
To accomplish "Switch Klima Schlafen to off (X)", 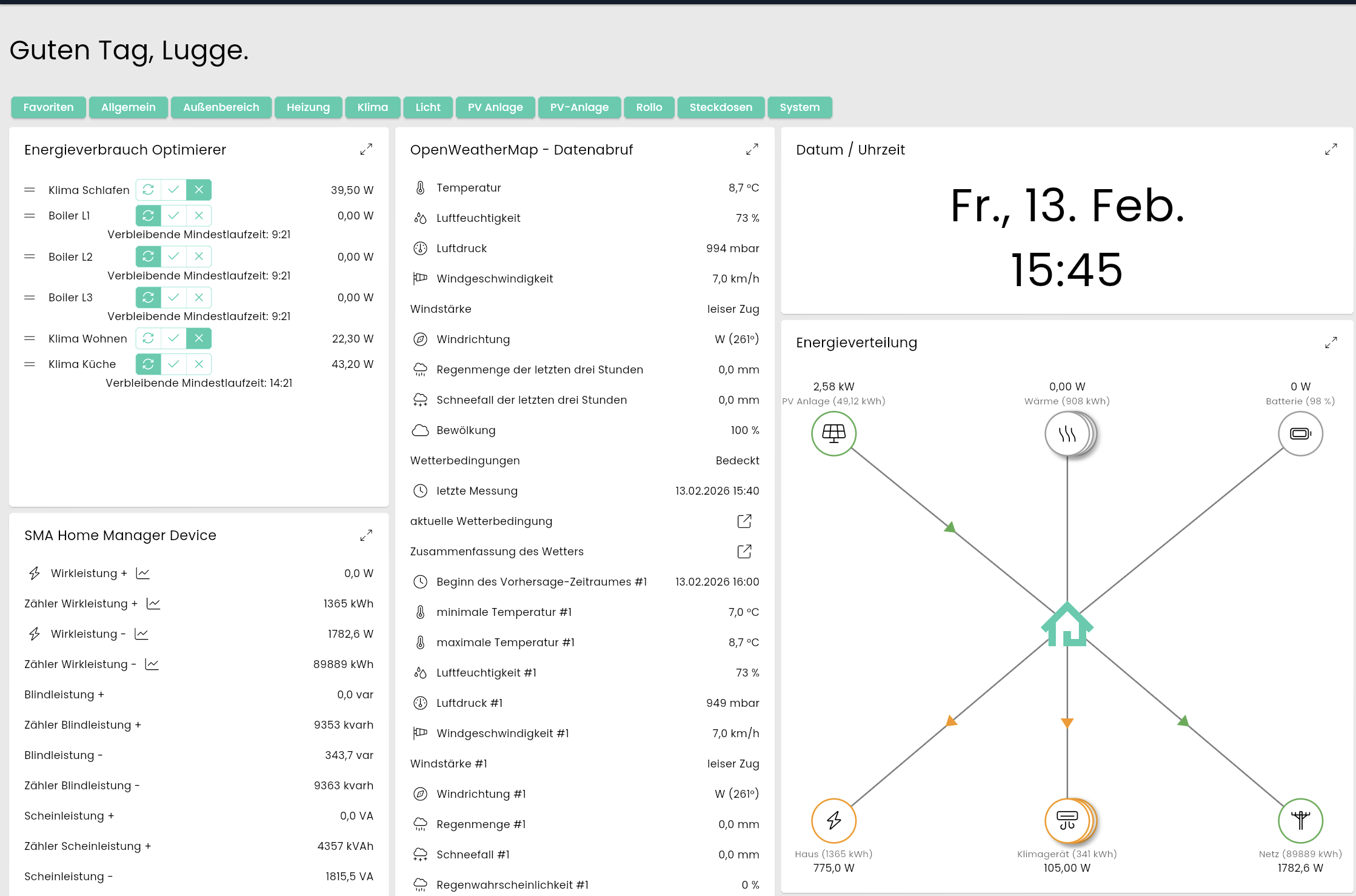I will click(199, 190).
